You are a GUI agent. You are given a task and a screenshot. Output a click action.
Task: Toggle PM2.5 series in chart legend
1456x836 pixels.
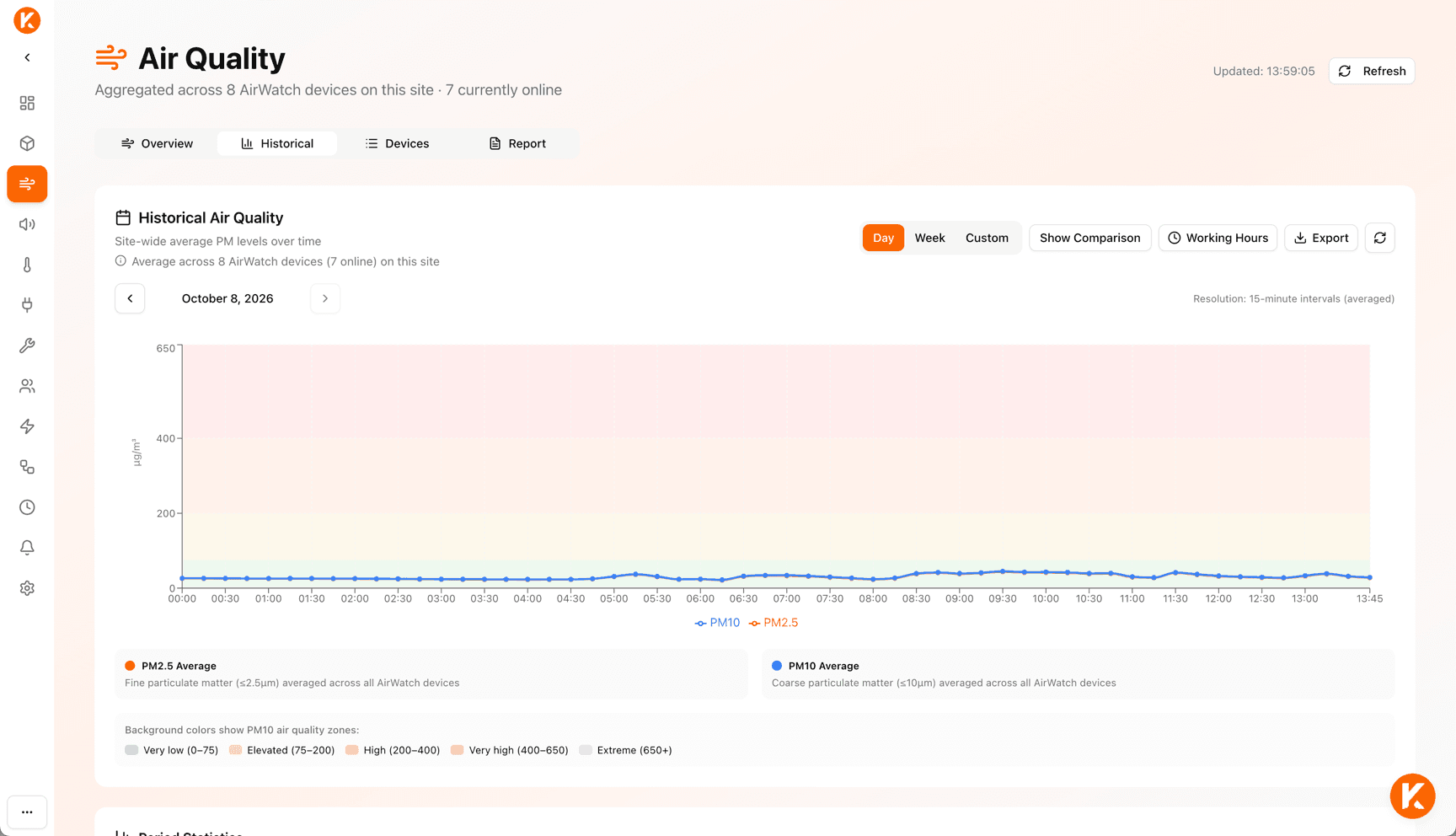coord(773,623)
